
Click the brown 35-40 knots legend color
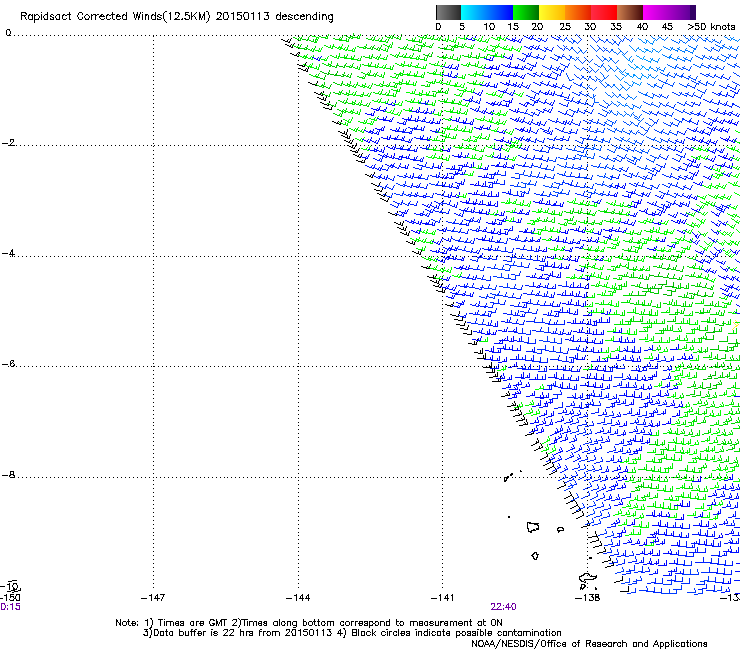coord(630,12)
